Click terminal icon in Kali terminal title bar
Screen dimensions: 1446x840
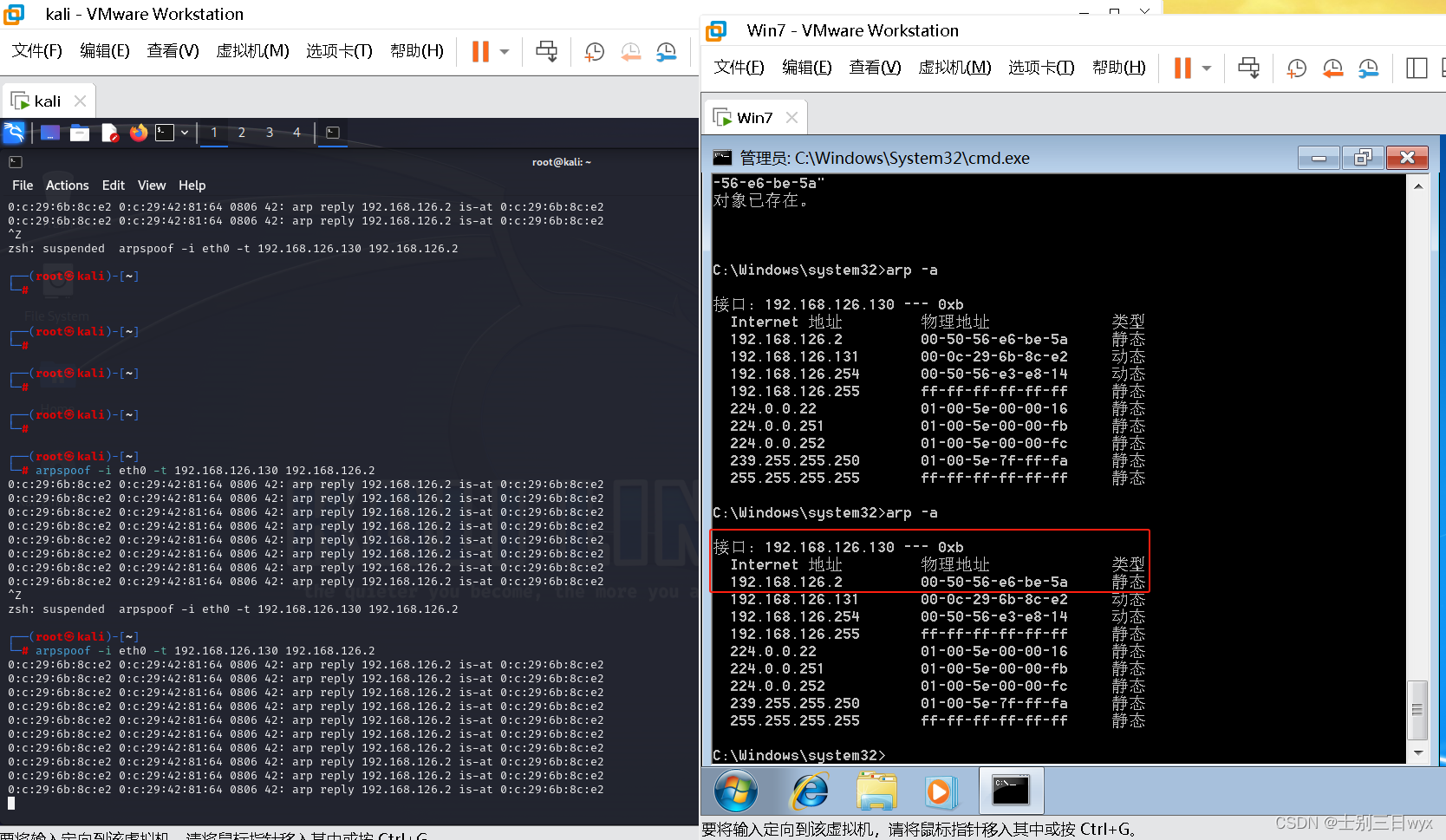[15, 162]
